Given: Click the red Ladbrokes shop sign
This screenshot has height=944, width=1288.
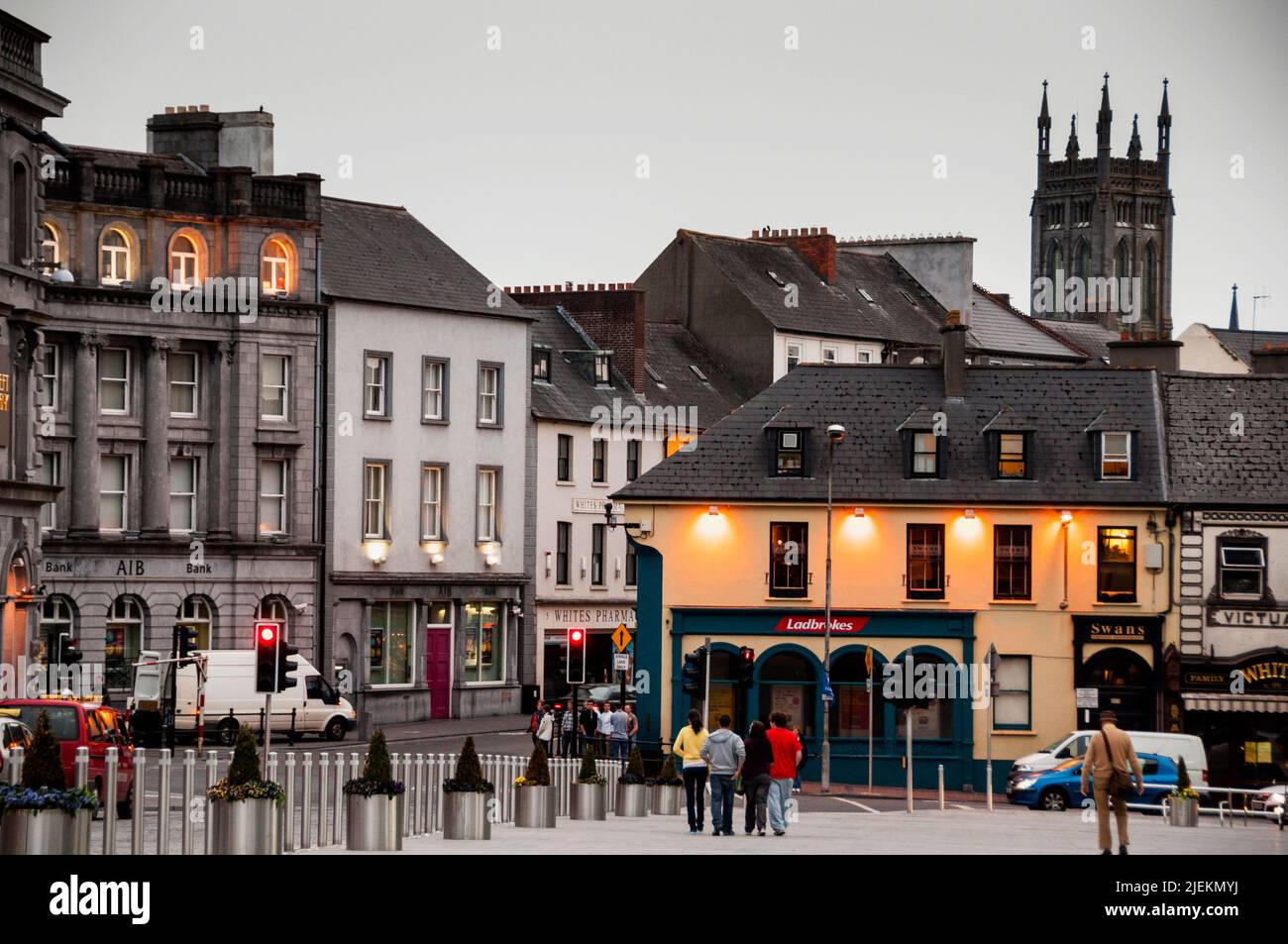Looking at the screenshot, I should pos(822,624).
